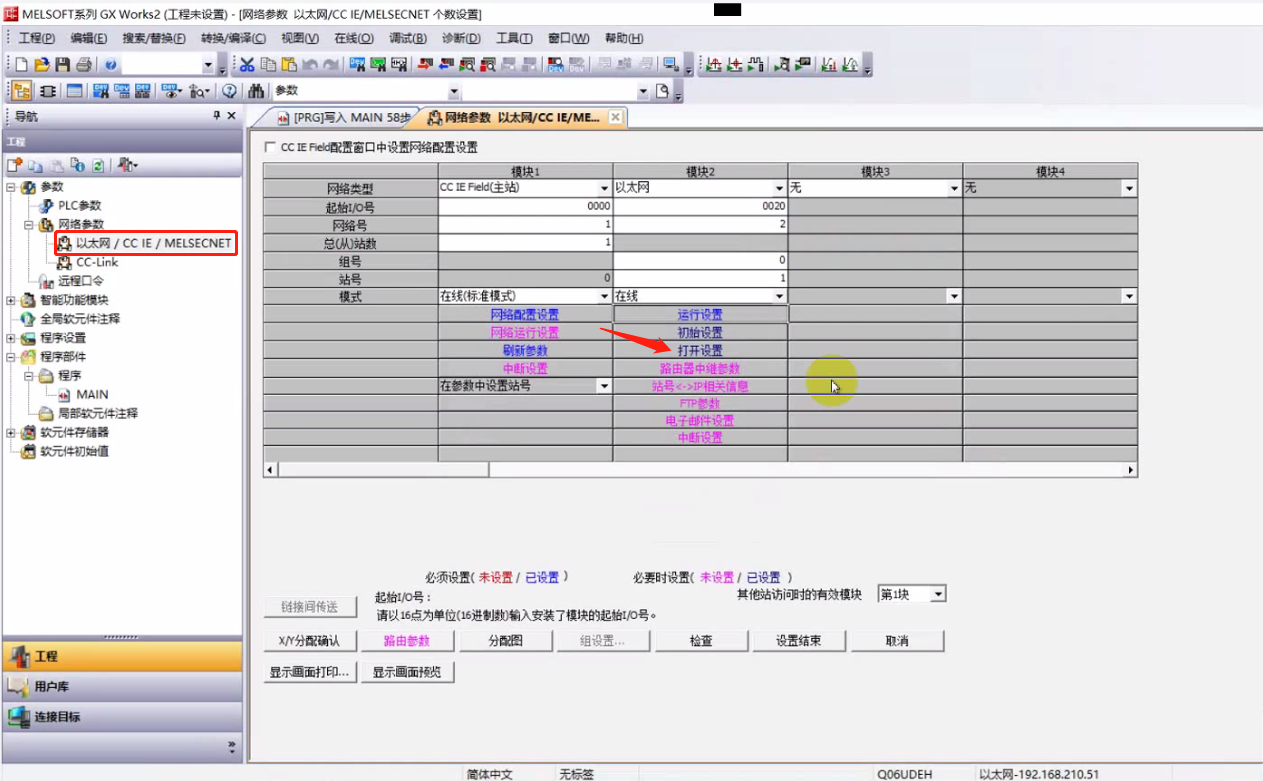
Task: Open the 在参数中设置站号 dropdown
Action: point(604,386)
